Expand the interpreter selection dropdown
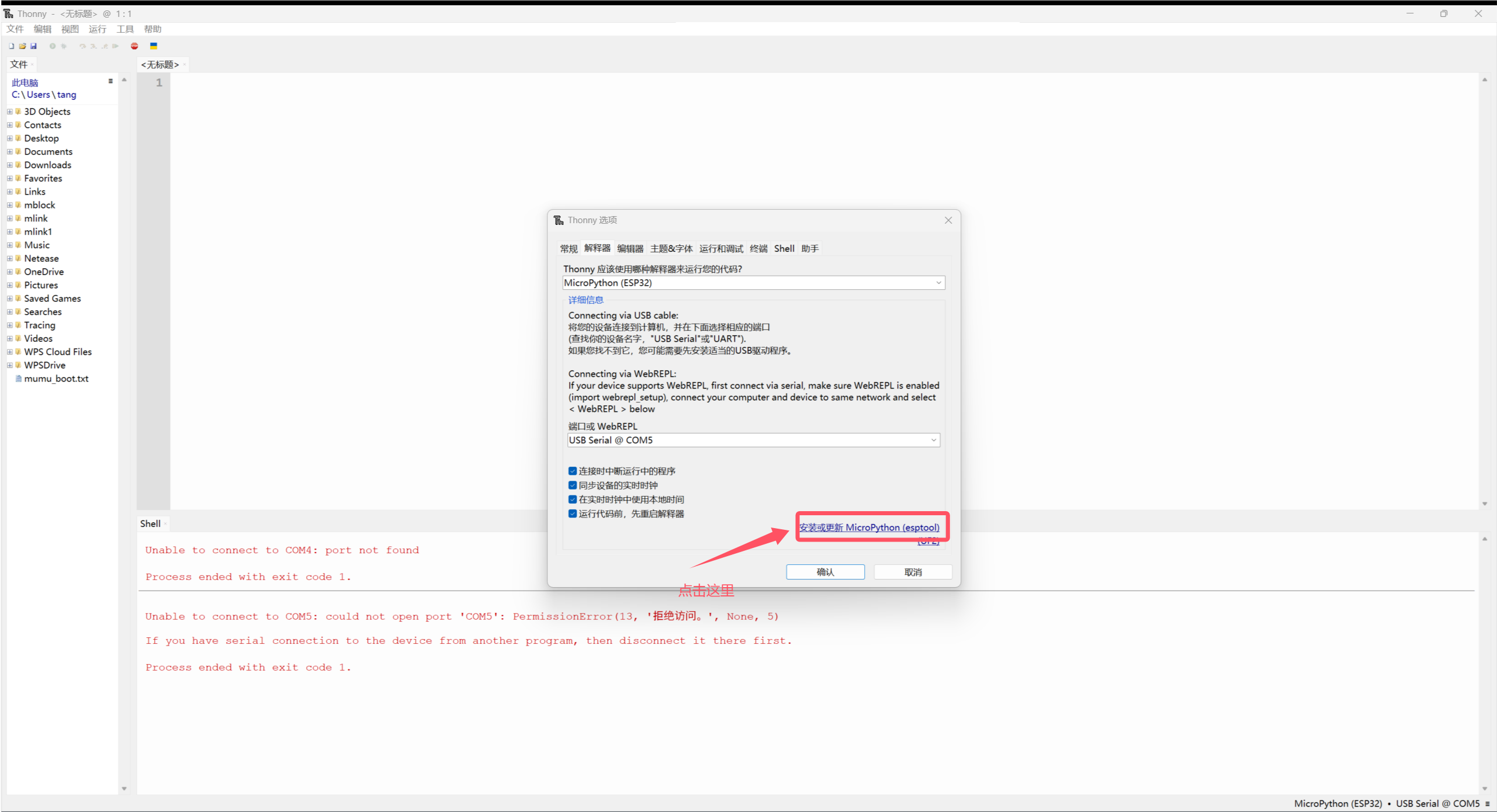 (933, 283)
